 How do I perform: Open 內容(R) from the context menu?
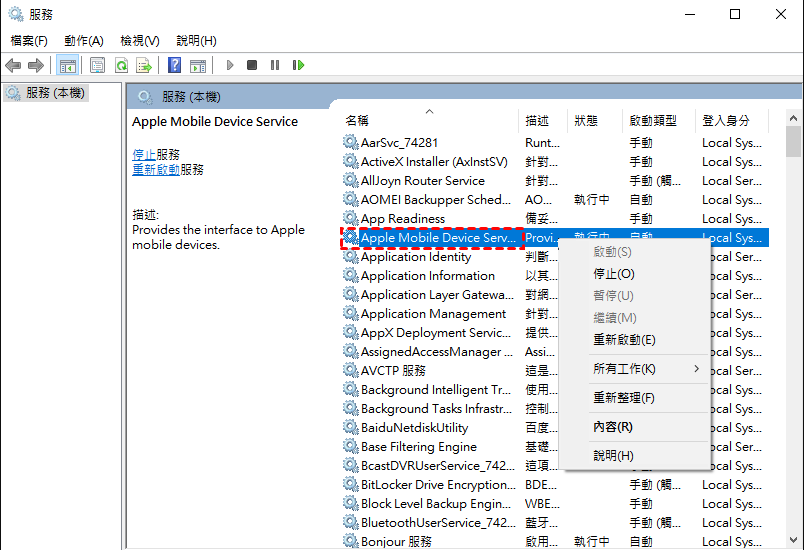pos(612,427)
